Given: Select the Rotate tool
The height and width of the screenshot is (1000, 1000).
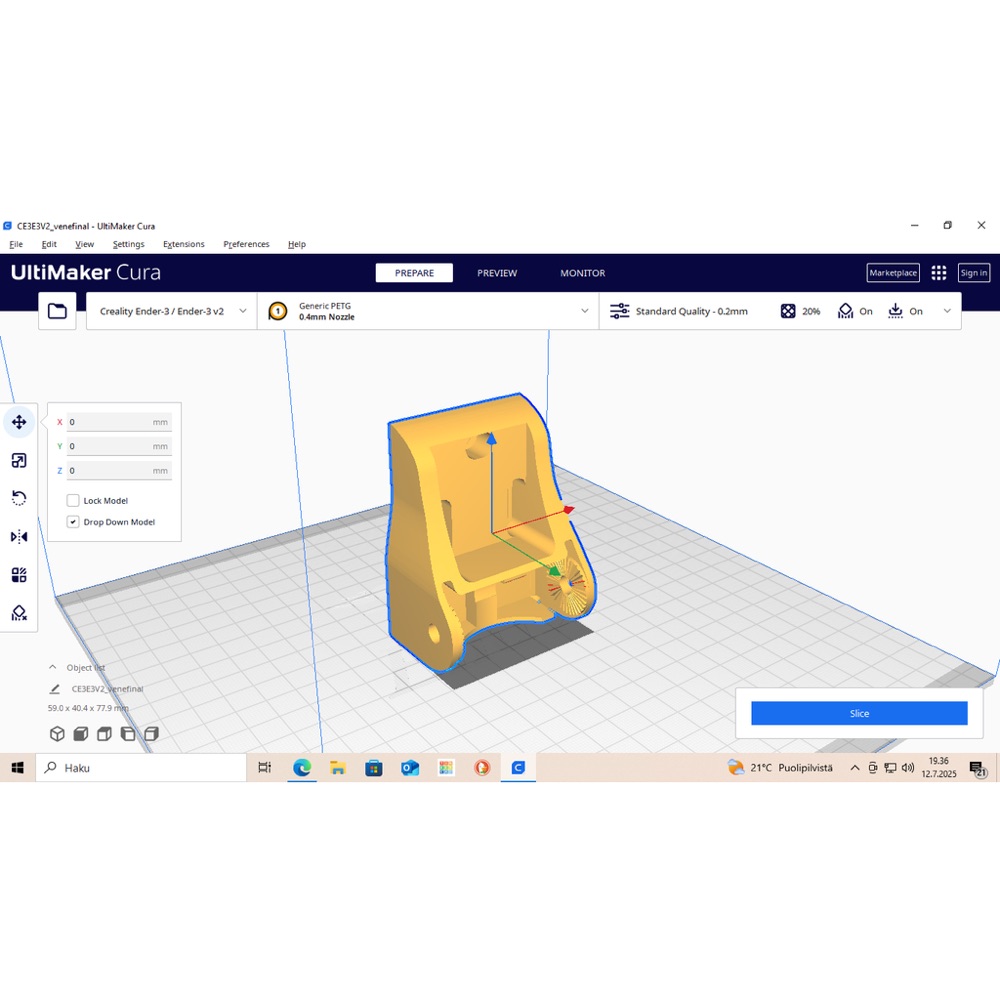Looking at the screenshot, I should click(19, 498).
